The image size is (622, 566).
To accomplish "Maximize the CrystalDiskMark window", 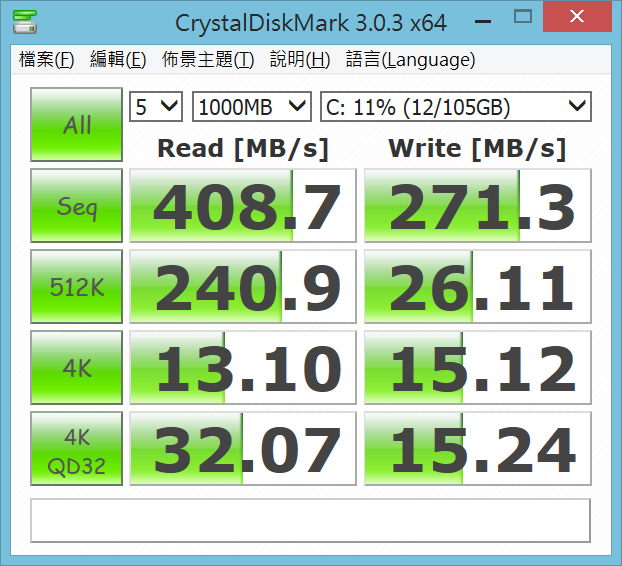I will coord(522,17).
